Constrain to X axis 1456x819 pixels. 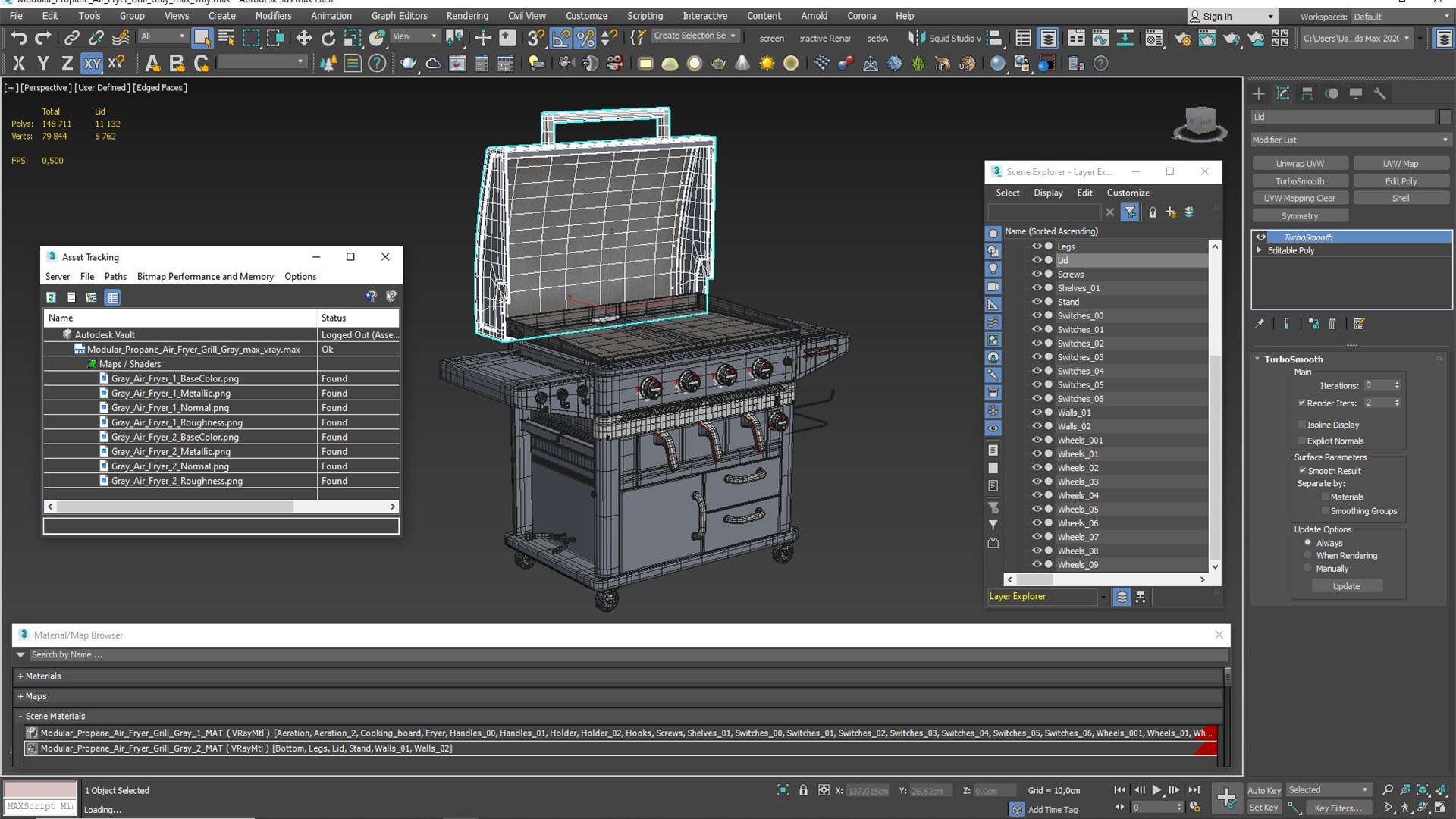[19, 64]
